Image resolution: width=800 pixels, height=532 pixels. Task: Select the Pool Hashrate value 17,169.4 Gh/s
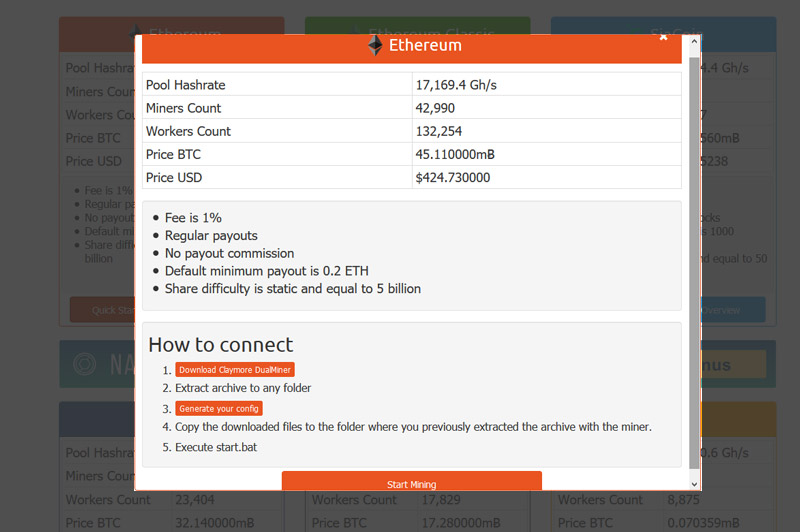point(456,85)
